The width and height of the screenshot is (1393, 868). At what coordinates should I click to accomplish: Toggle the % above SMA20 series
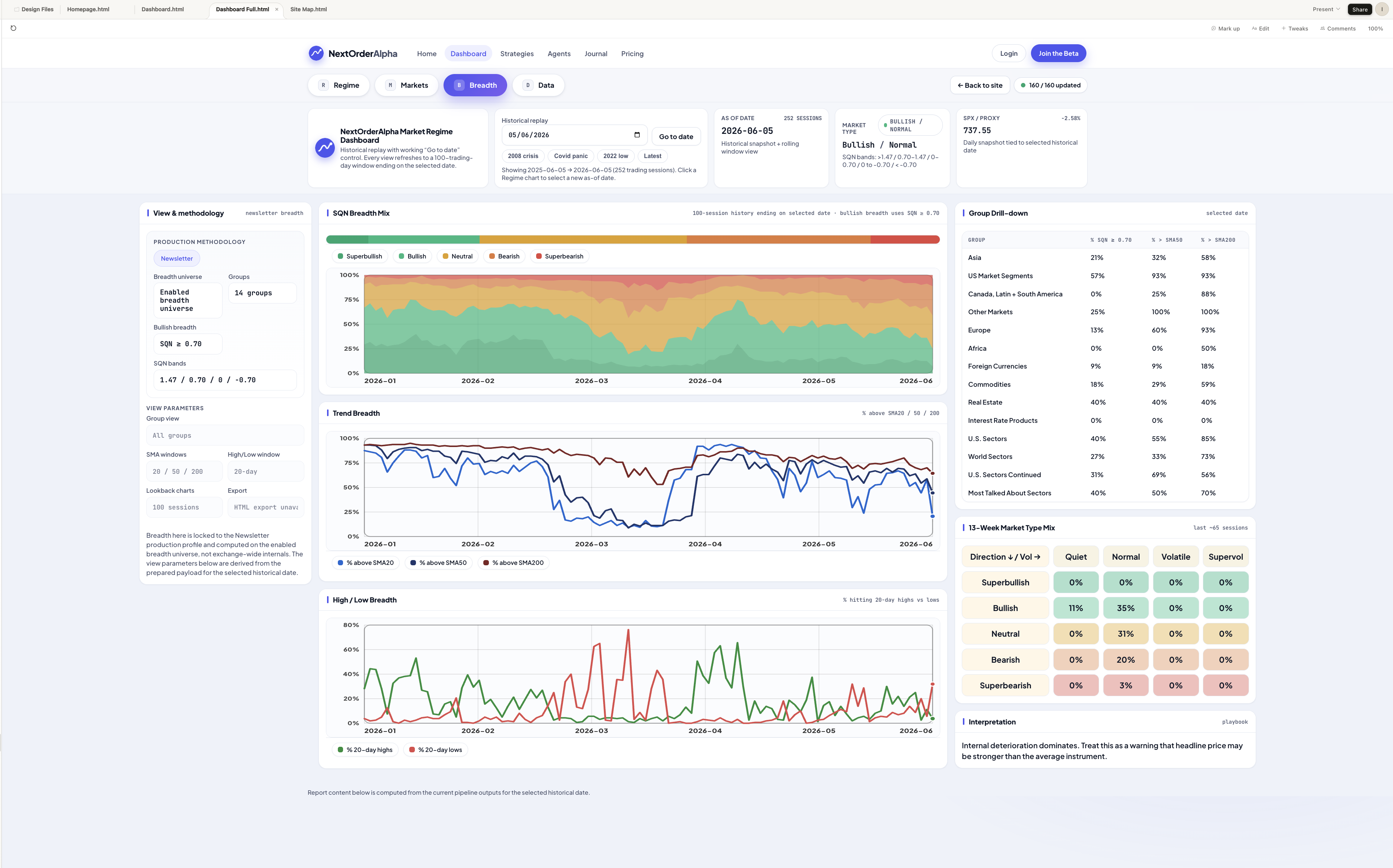(x=366, y=563)
